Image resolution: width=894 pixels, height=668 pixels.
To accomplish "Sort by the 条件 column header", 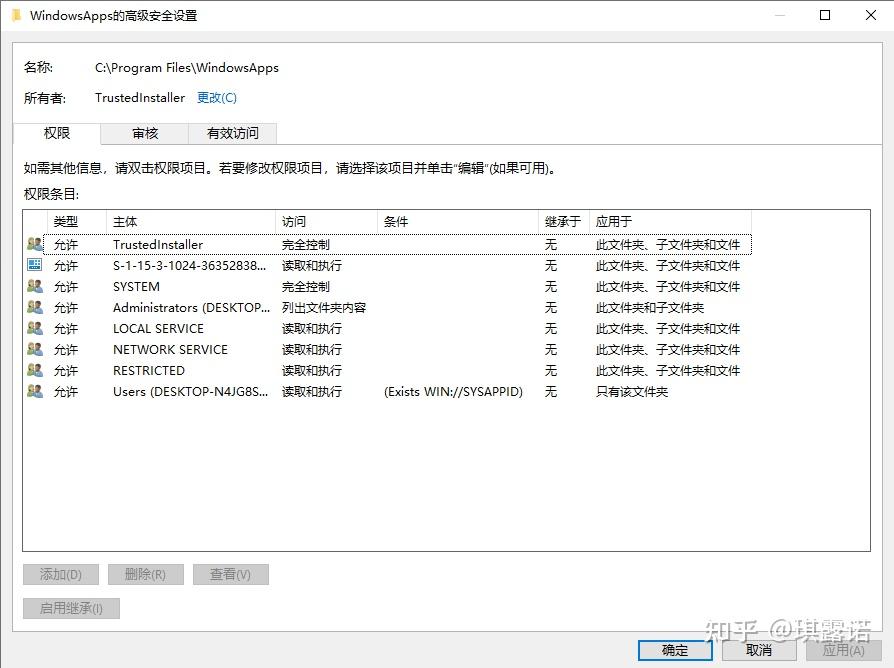I will 458,222.
